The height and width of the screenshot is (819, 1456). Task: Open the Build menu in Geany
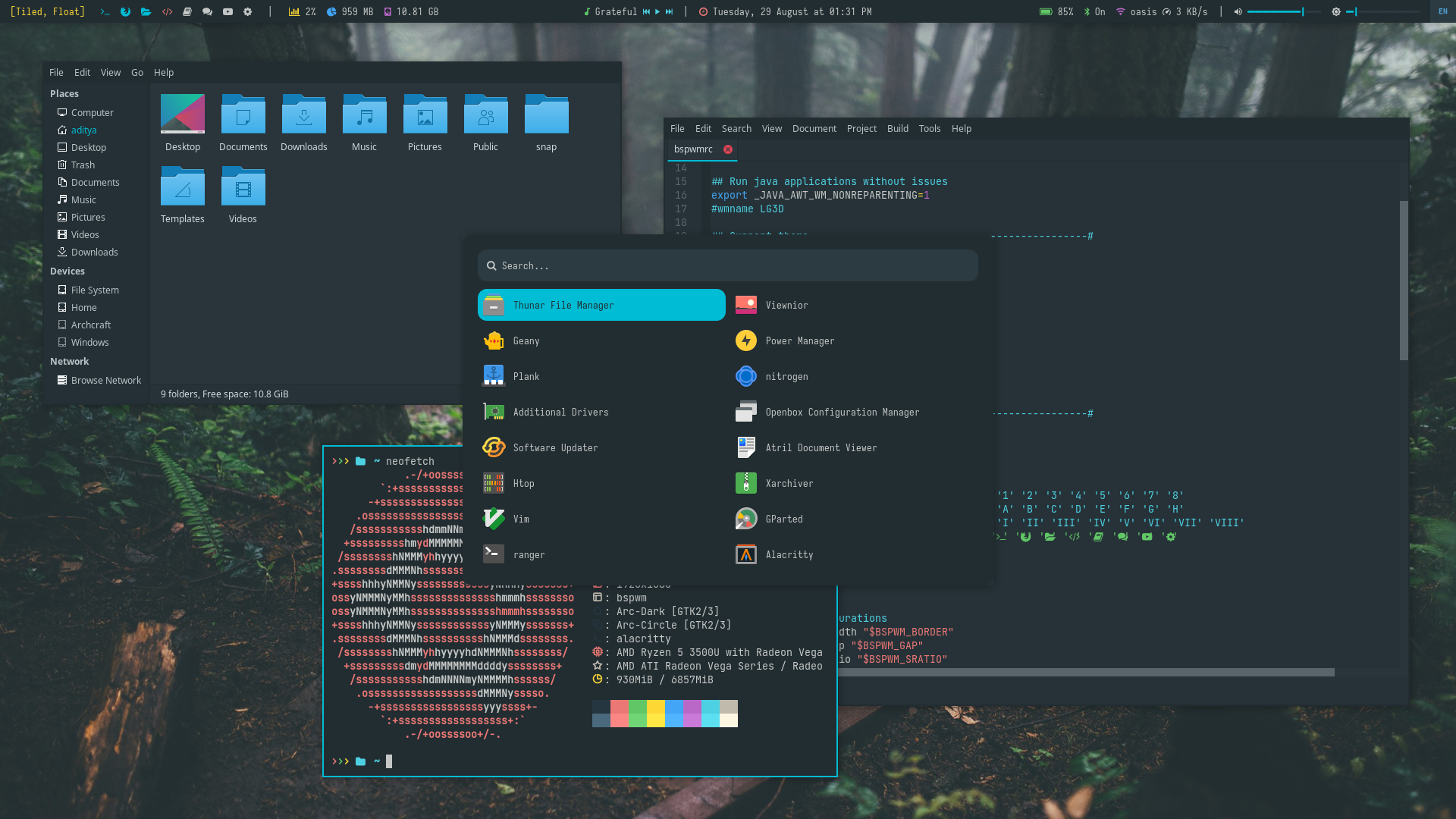pyautogui.click(x=897, y=129)
